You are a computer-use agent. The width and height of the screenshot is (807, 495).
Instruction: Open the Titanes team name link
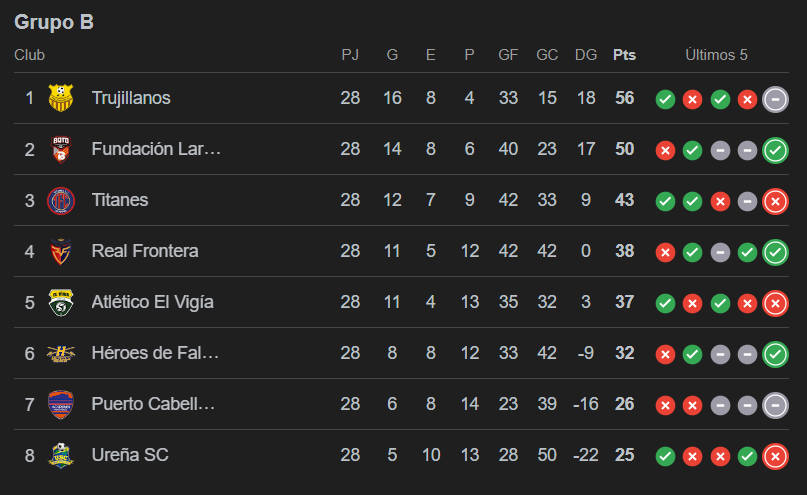(x=120, y=200)
